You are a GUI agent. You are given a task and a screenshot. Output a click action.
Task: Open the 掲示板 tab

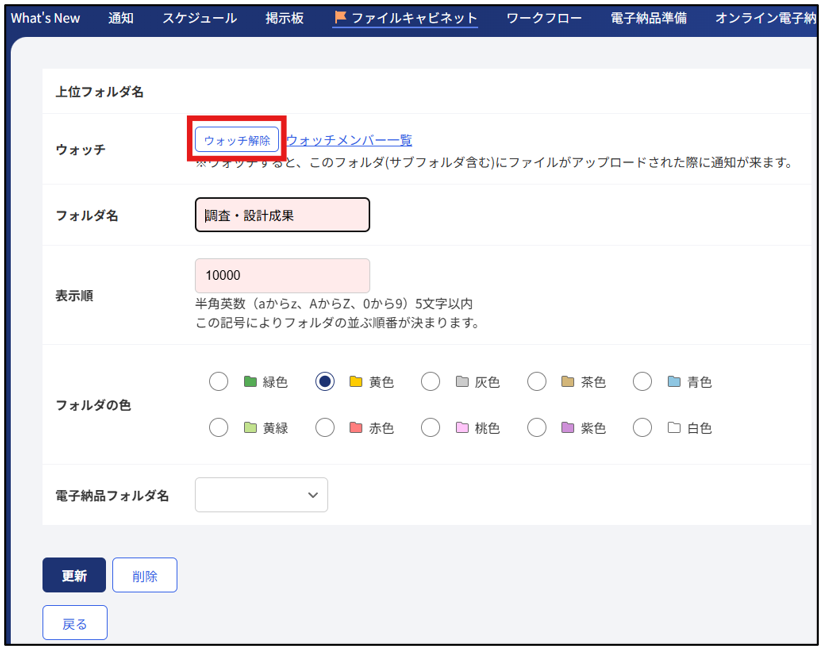pos(285,18)
